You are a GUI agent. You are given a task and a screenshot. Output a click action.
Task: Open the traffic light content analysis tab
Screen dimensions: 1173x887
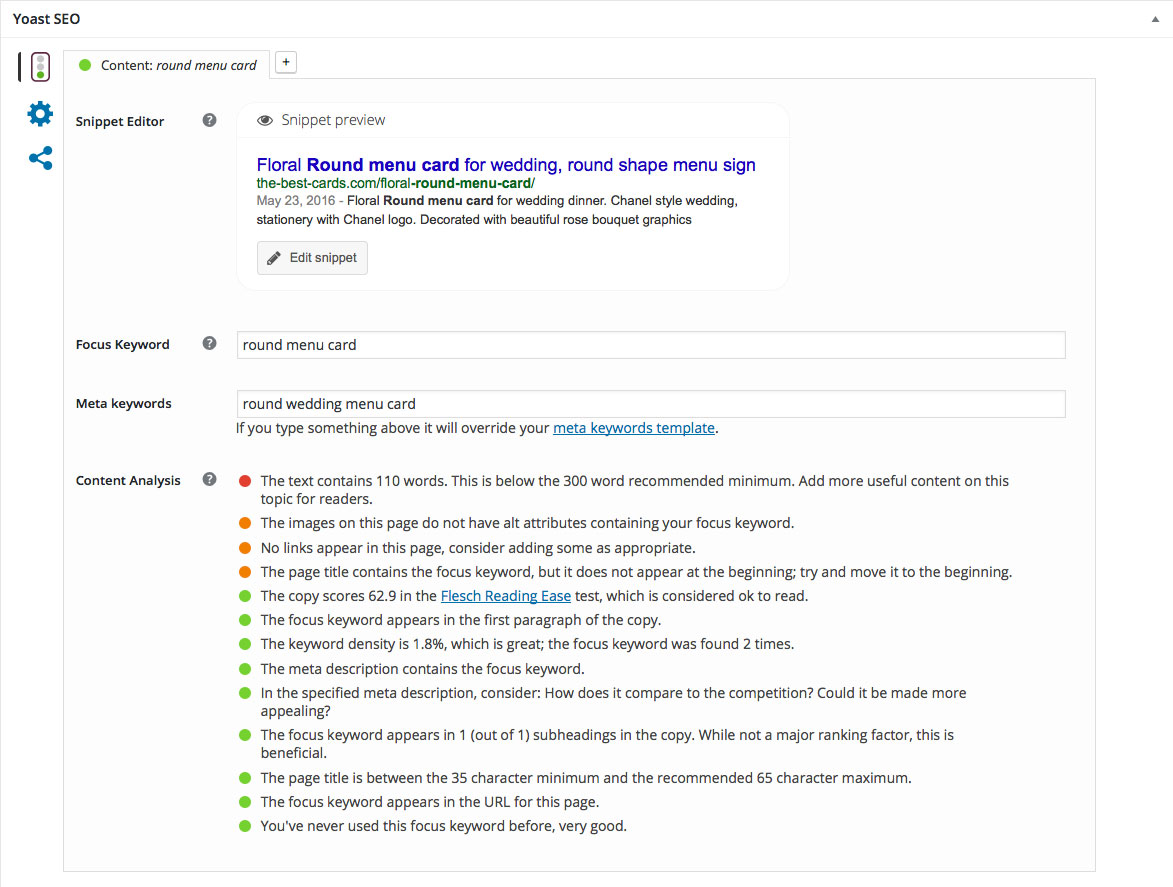[40, 67]
